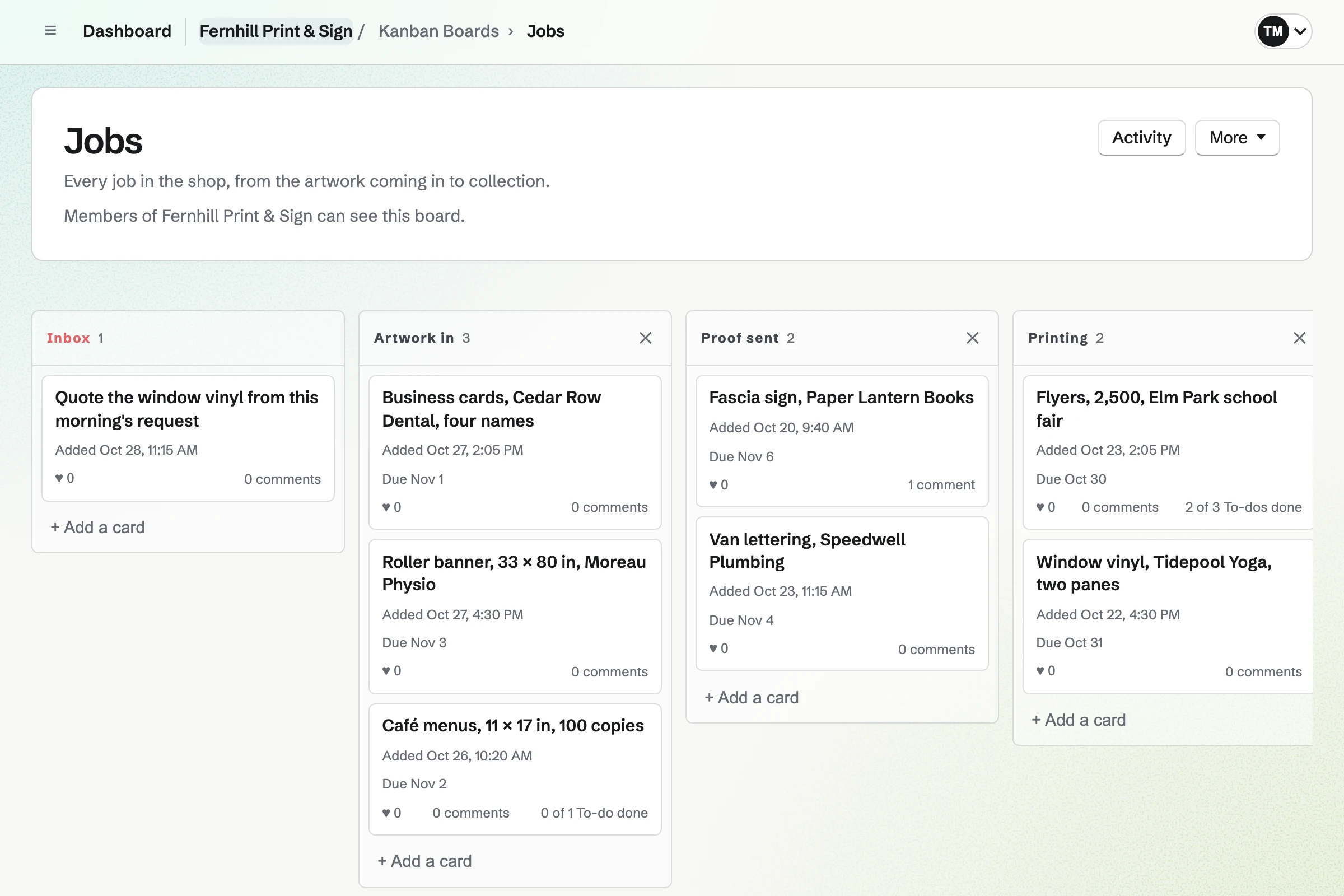
Task: Click the Jobs breadcrumb item
Action: pos(545,31)
